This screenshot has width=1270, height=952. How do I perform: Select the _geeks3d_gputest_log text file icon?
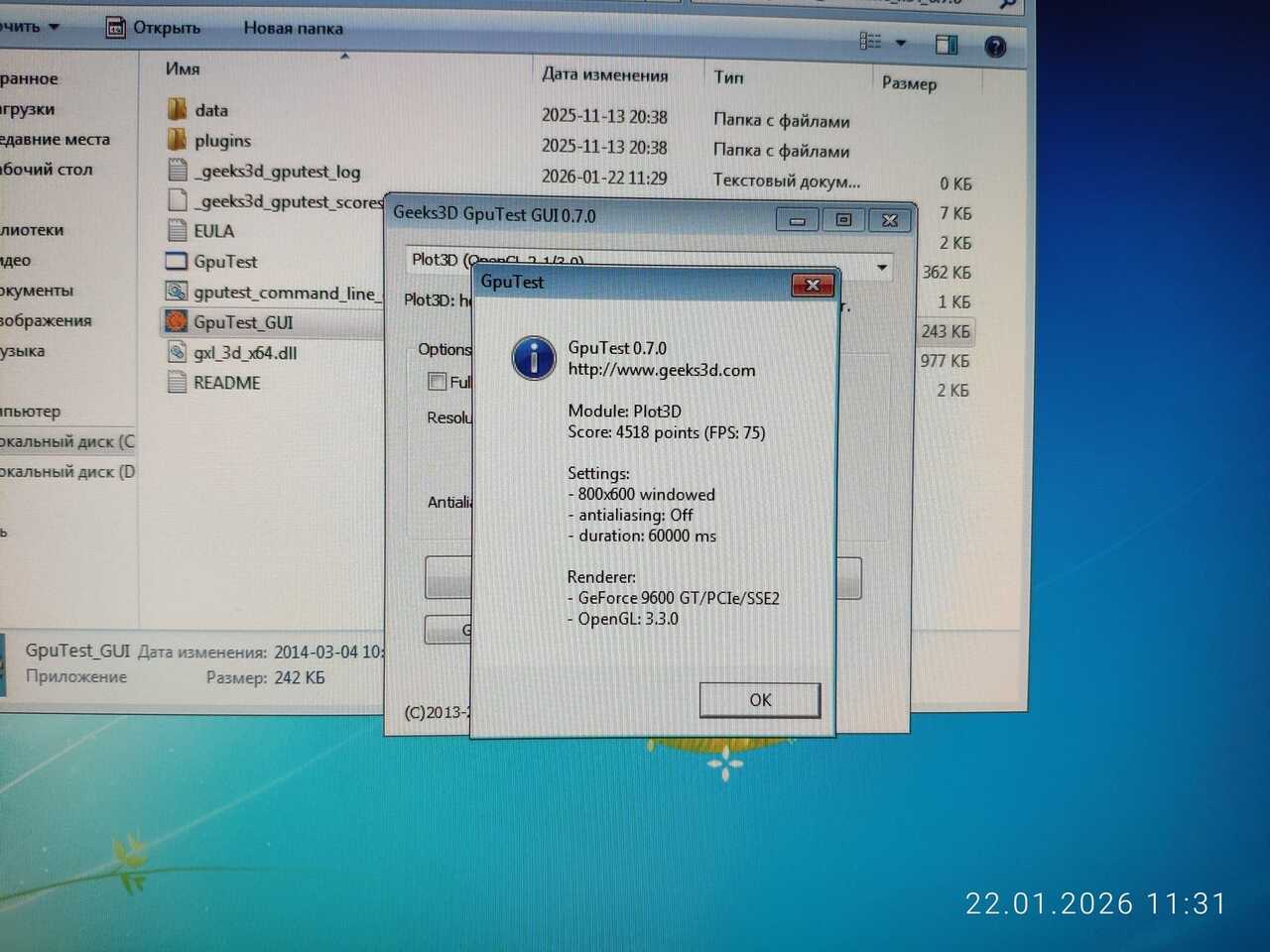tap(178, 170)
